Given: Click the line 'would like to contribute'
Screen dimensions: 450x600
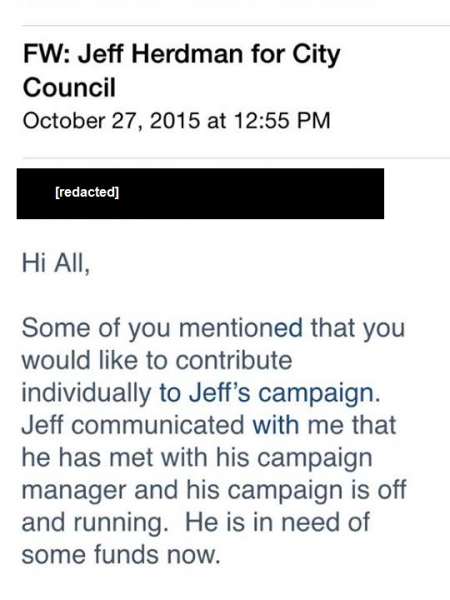Looking at the screenshot, I should point(157,360).
